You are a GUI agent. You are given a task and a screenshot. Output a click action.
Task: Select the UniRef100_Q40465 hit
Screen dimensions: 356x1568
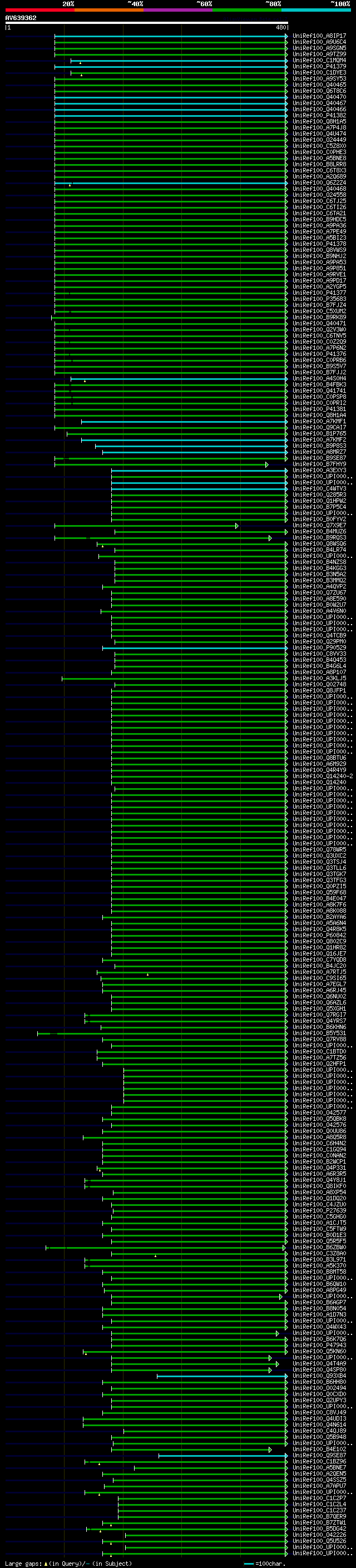point(319,85)
